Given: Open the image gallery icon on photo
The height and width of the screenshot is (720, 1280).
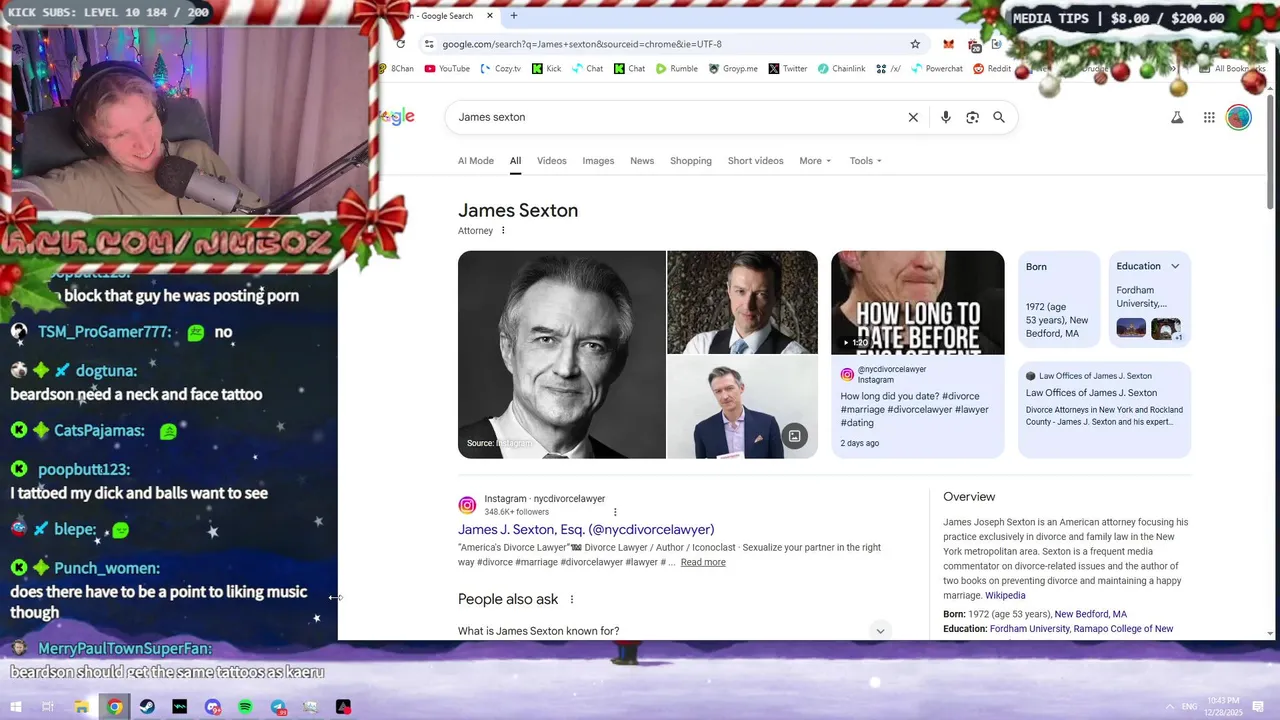Looking at the screenshot, I should 794,436.
